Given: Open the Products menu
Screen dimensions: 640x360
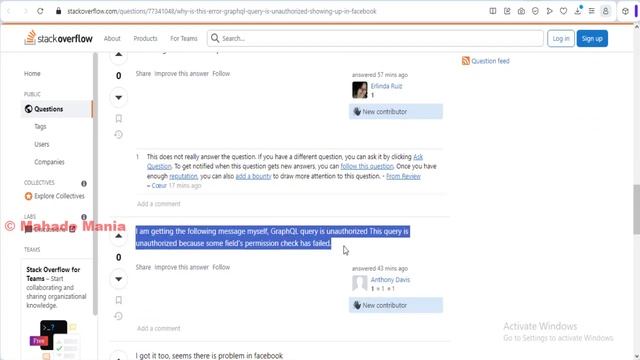Looking at the screenshot, I should tap(145, 38).
